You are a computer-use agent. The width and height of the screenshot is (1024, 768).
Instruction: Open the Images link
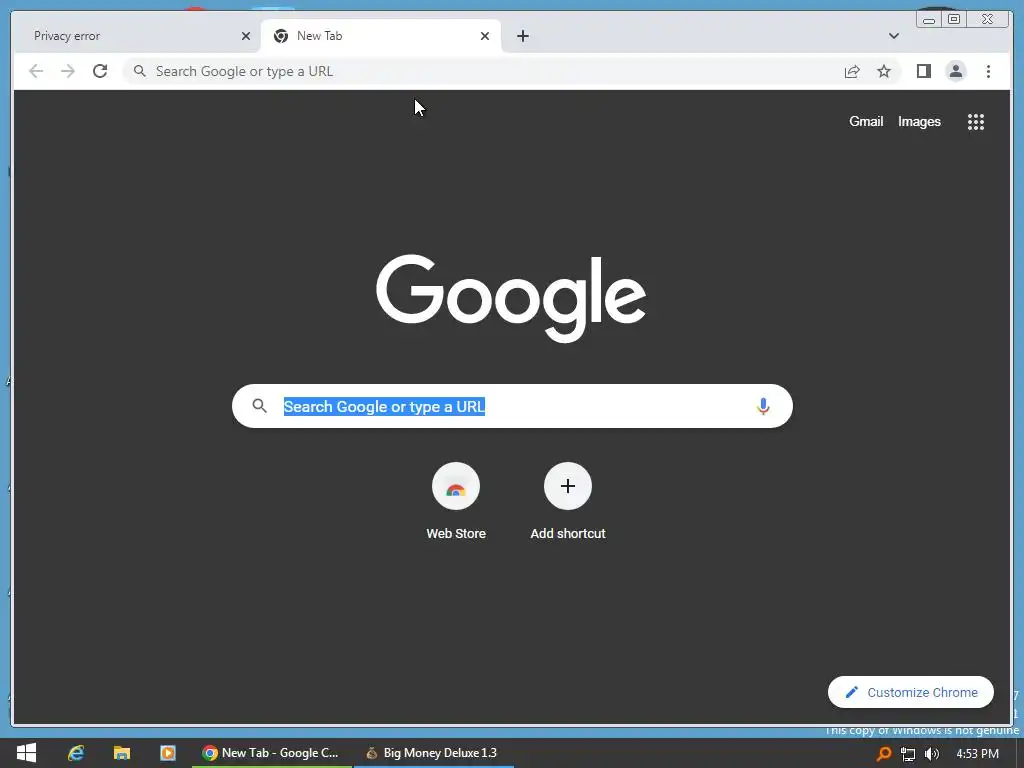pos(919,121)
